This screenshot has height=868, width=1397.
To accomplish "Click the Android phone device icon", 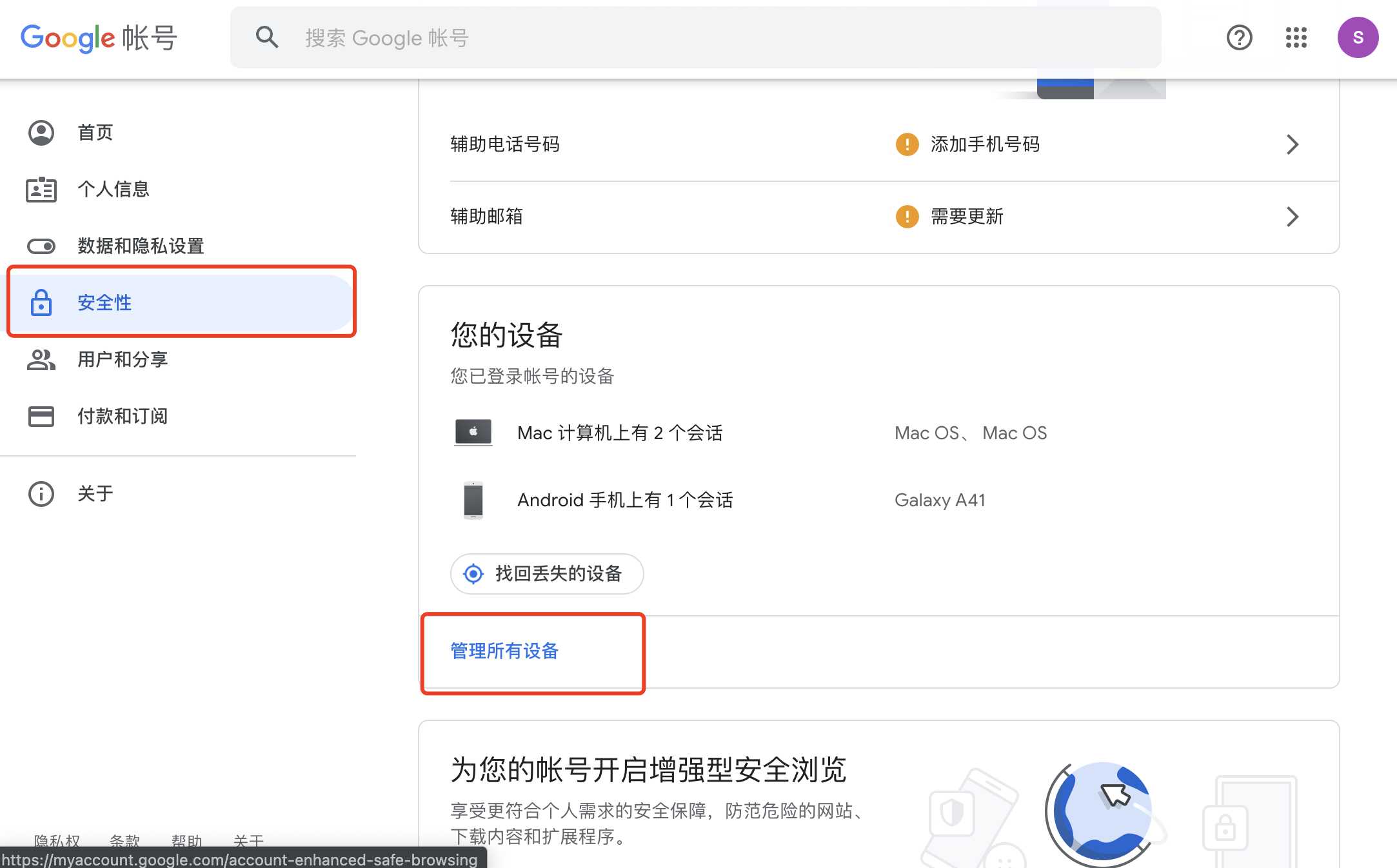I will pyautogui.click(x=473, y=500).
